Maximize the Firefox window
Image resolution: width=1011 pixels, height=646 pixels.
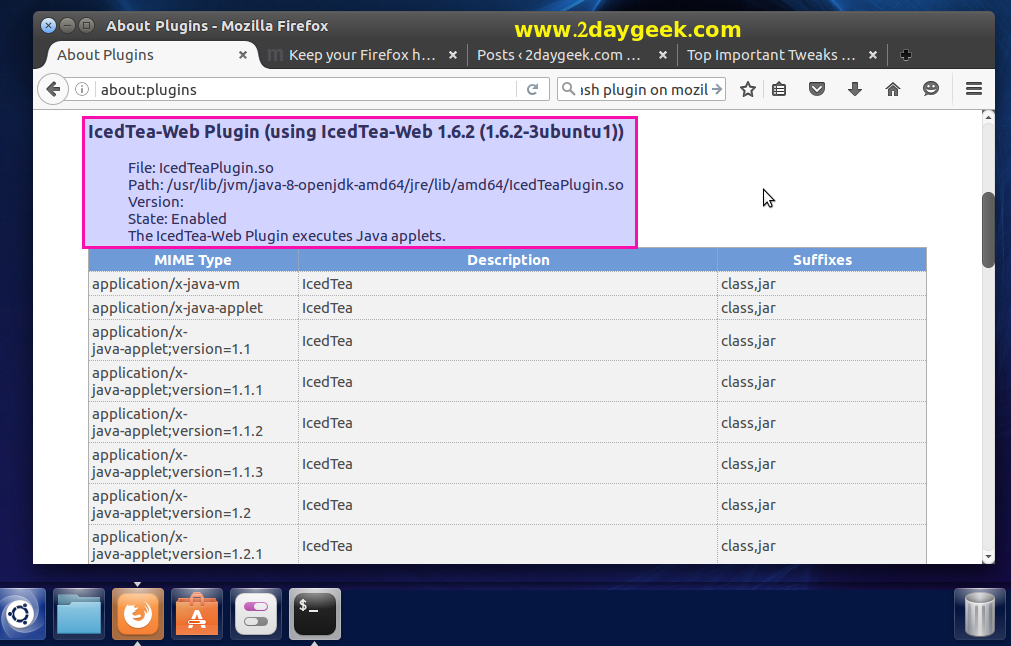click(86, 26)
